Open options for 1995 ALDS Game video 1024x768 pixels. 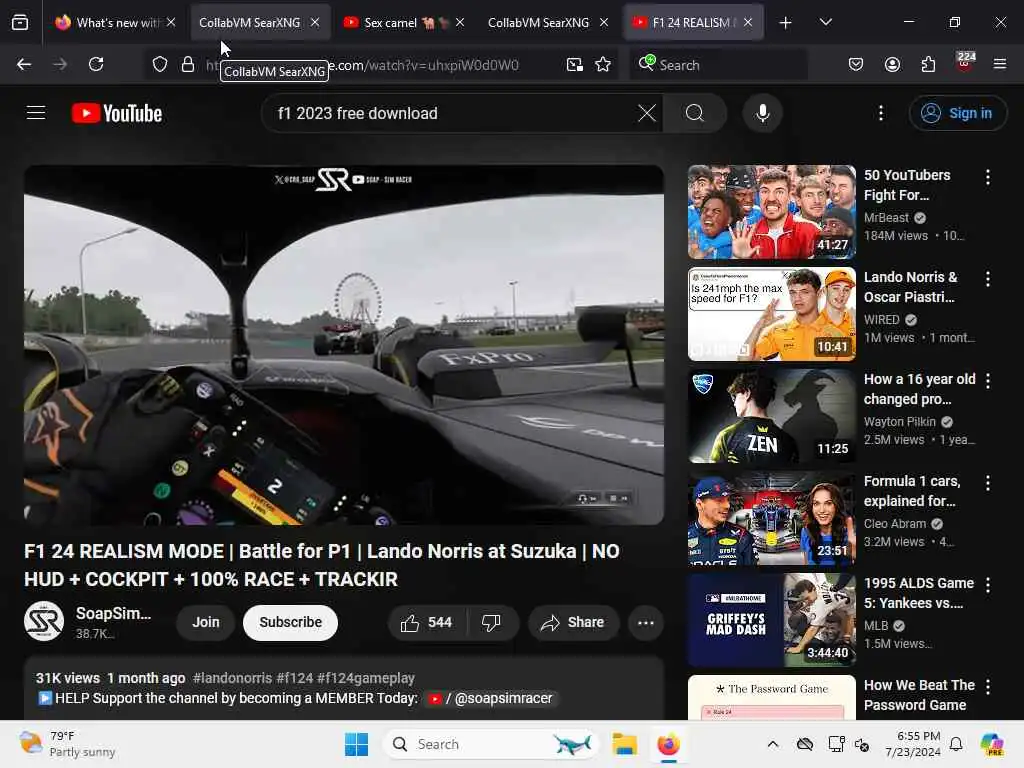click(987, 584)
